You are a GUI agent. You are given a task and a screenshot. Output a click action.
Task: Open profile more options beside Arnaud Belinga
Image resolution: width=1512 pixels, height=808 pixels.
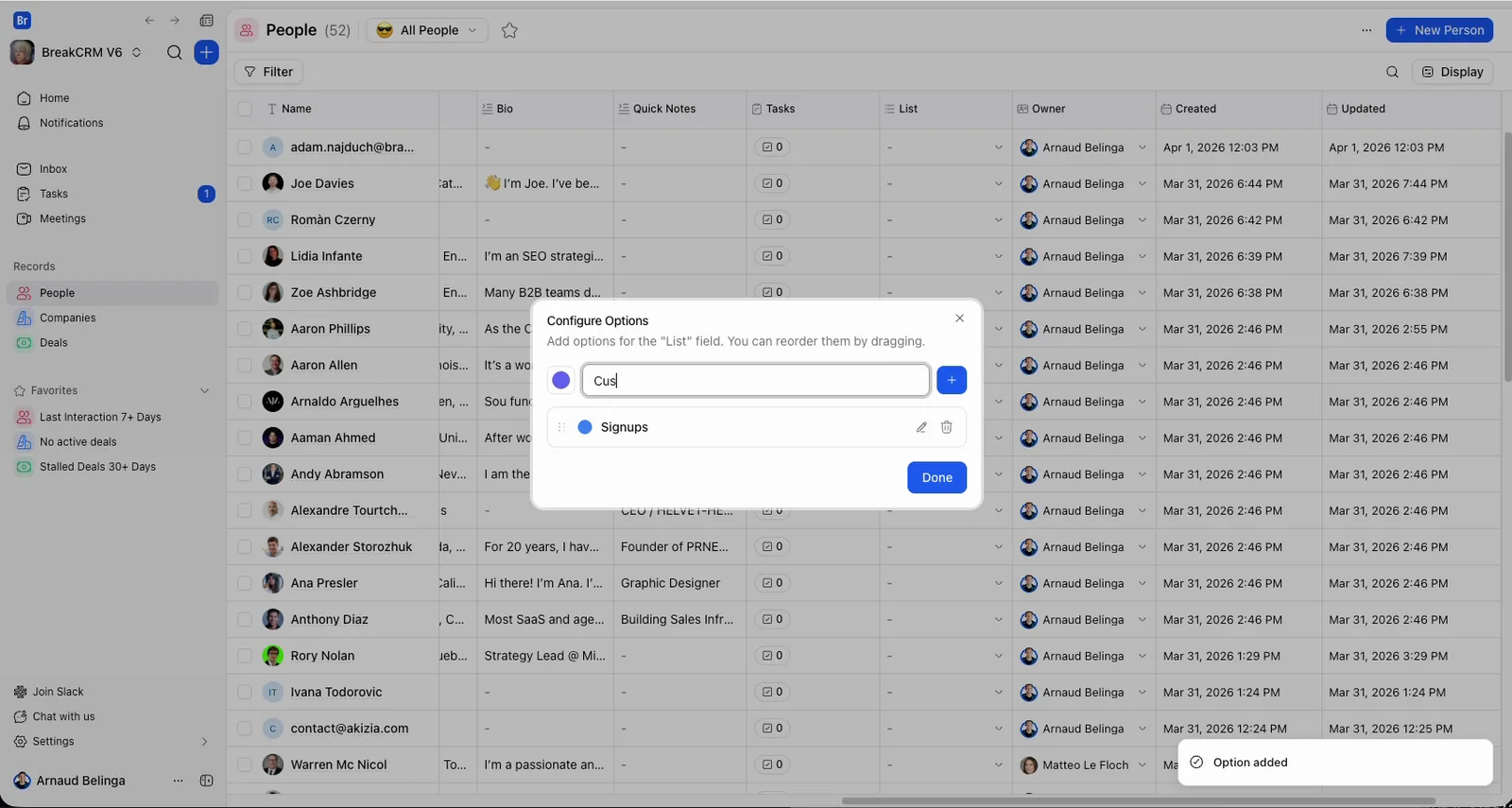pyautogui.click(x=178, y=781)
